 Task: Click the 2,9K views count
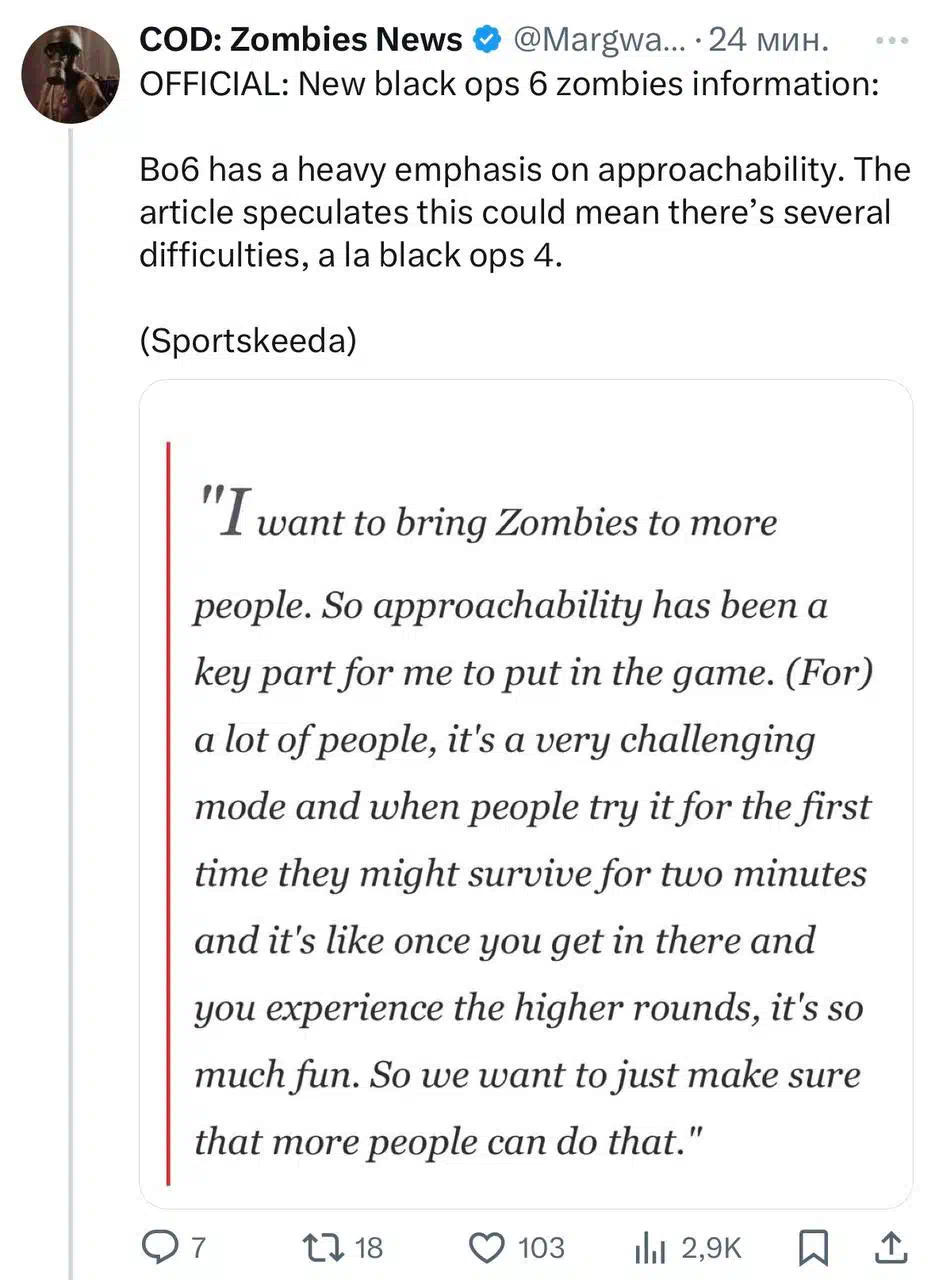712,1248
